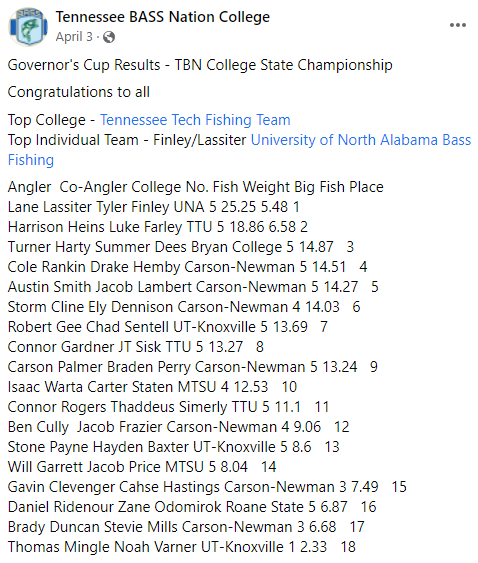Open the Tennessee BASS Nation College profile picture

[x=28, y=27]
